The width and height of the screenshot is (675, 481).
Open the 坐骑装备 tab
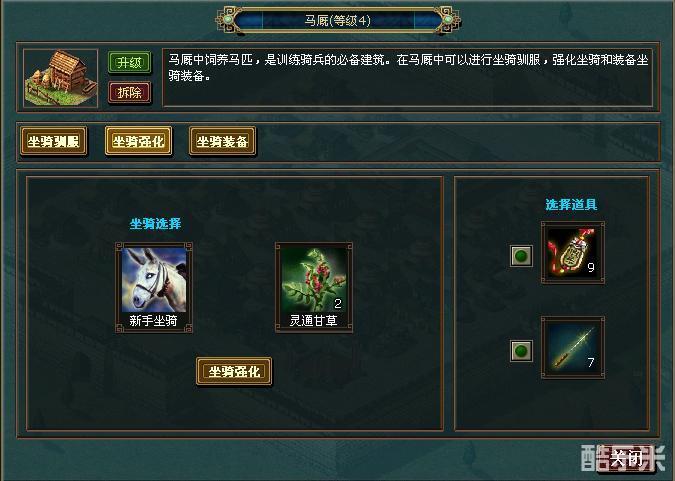tap(223, 141)
